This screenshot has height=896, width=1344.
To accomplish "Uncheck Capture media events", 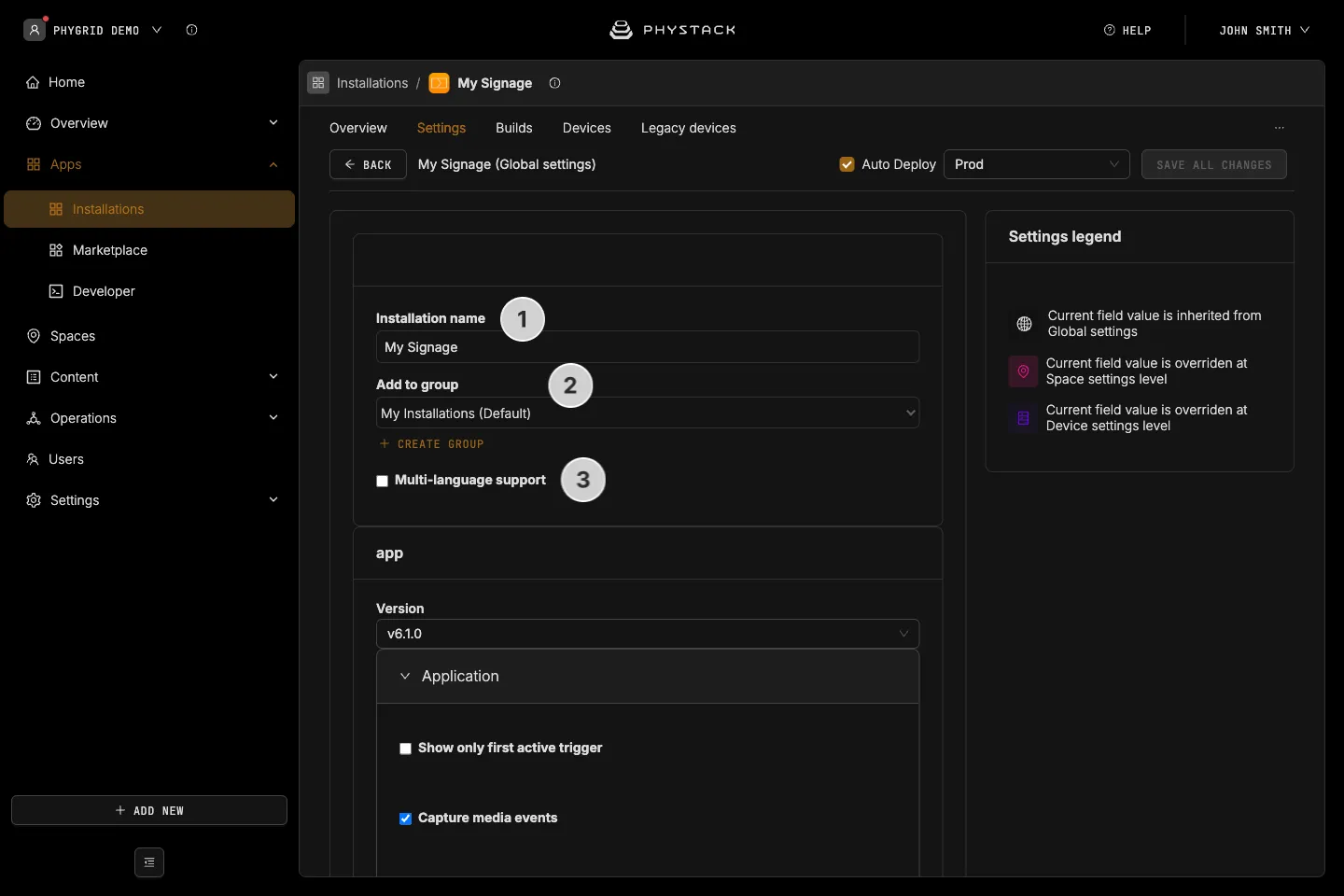I will (x=405, y=819).
